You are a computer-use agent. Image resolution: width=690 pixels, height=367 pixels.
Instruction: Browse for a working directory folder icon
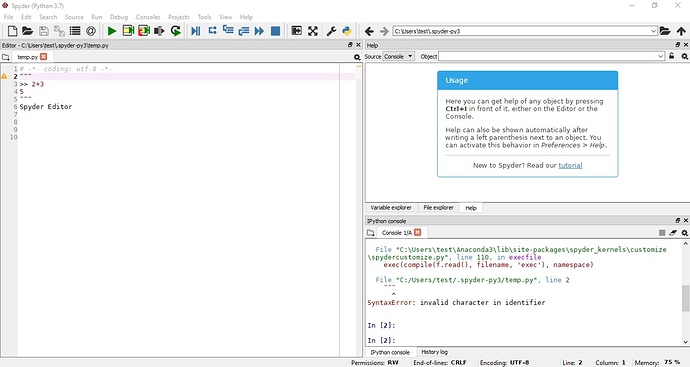click(665, 31)
